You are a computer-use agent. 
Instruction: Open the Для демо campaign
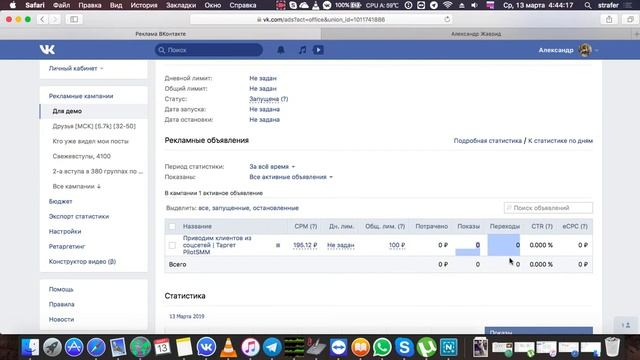click(x=94, y=111)
